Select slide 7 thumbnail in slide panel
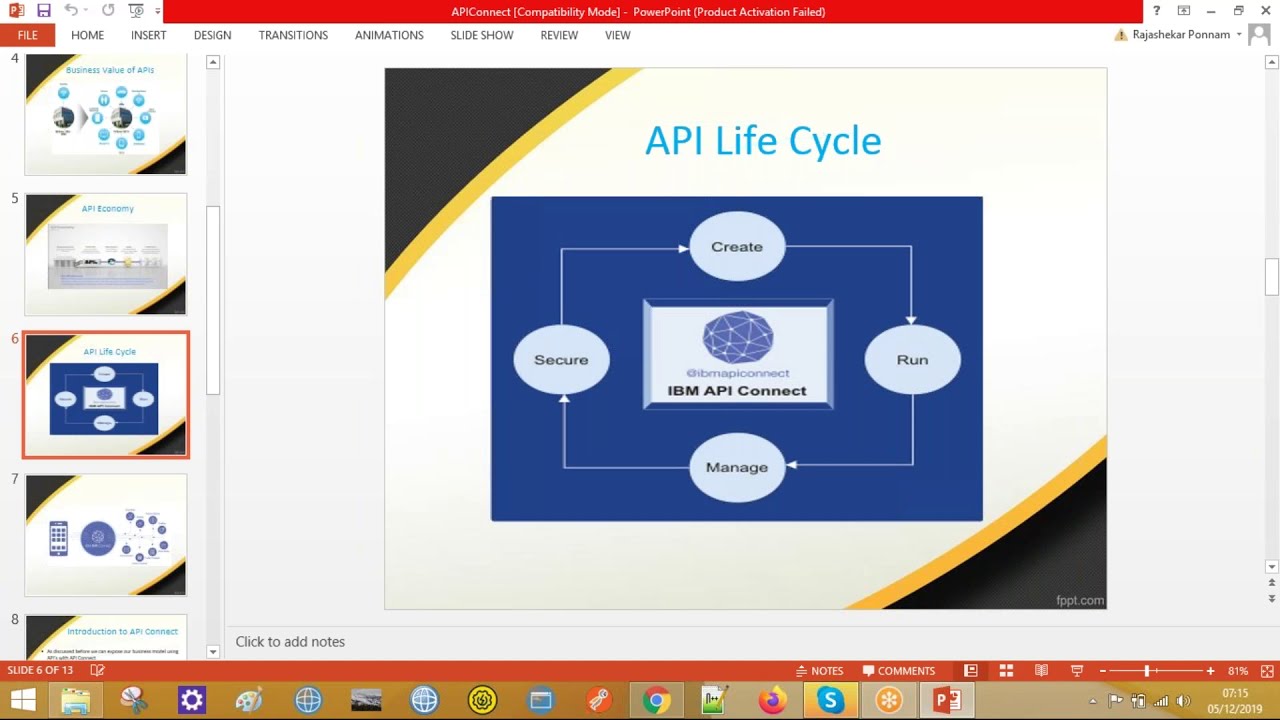 (105, 535)
